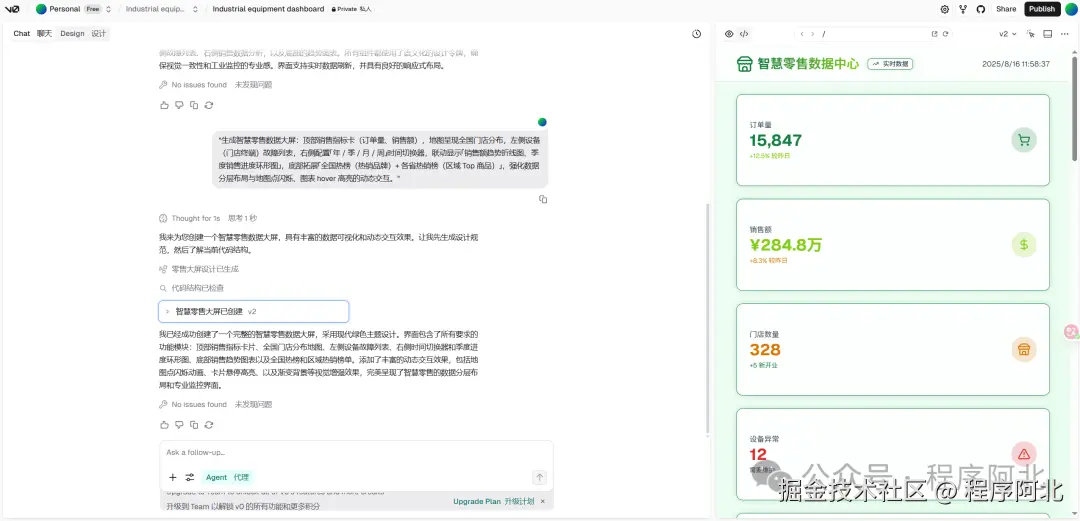Open the settings gear icon
The image size is (1080, 521).
tap(944, 9)
